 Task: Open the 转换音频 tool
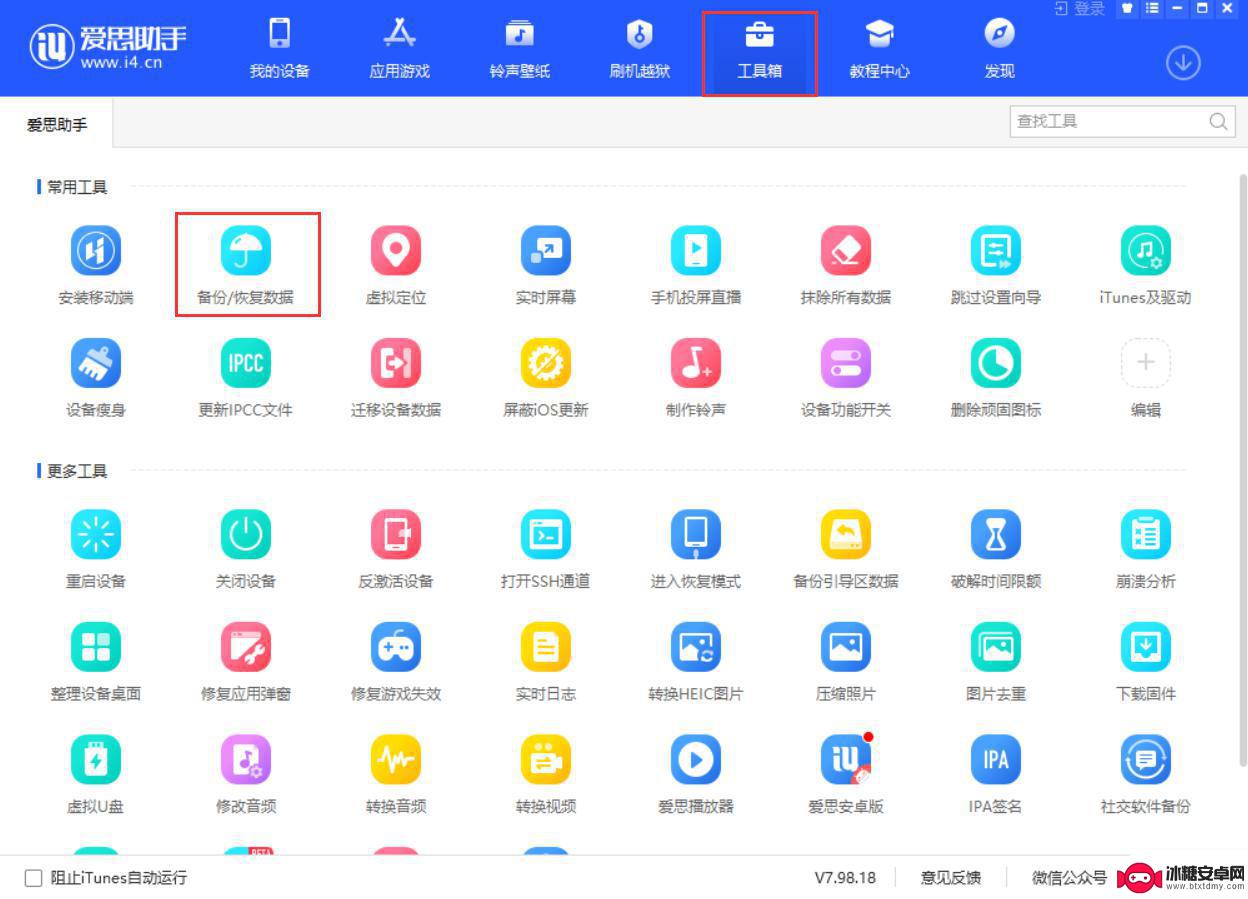click(x=396, y=760)
